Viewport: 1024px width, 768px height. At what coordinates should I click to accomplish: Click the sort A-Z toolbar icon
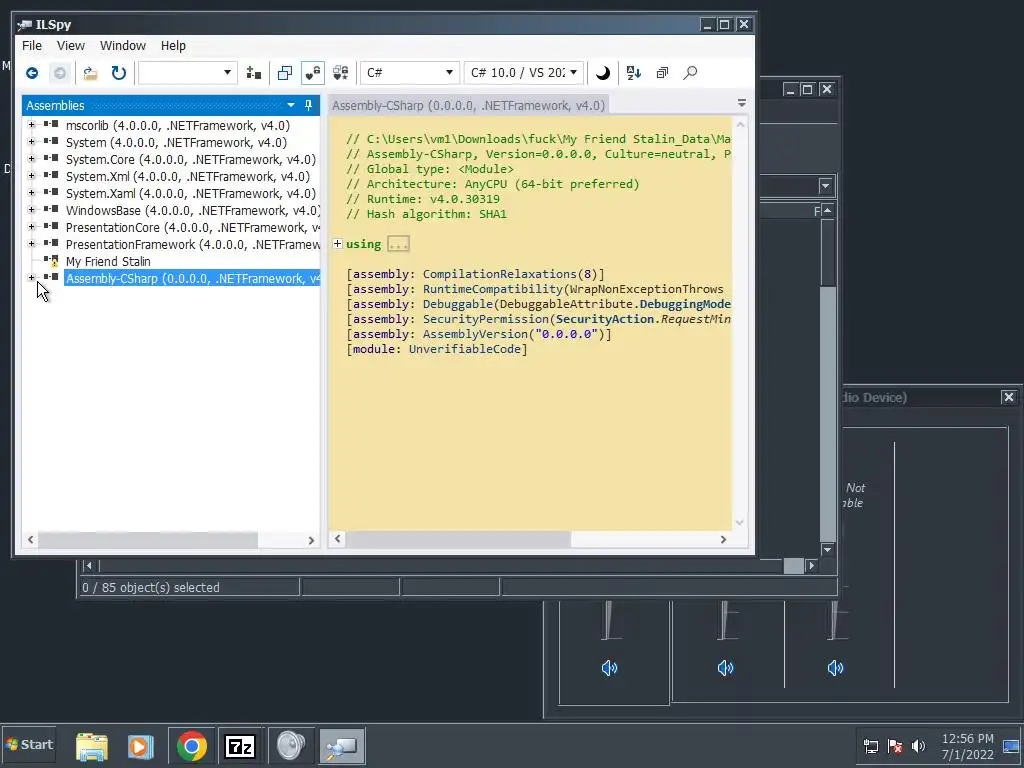pyautogui.click(x=633, y=73)
